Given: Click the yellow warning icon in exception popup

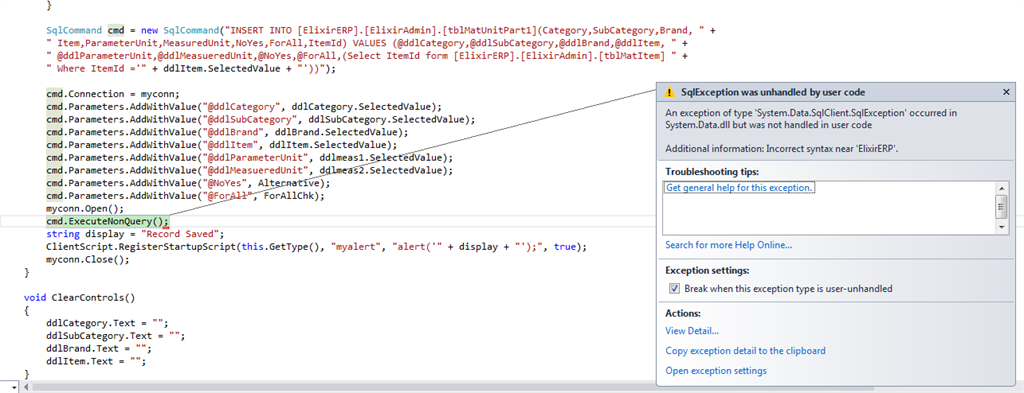Looking at the screenshot, I should 669,92.
